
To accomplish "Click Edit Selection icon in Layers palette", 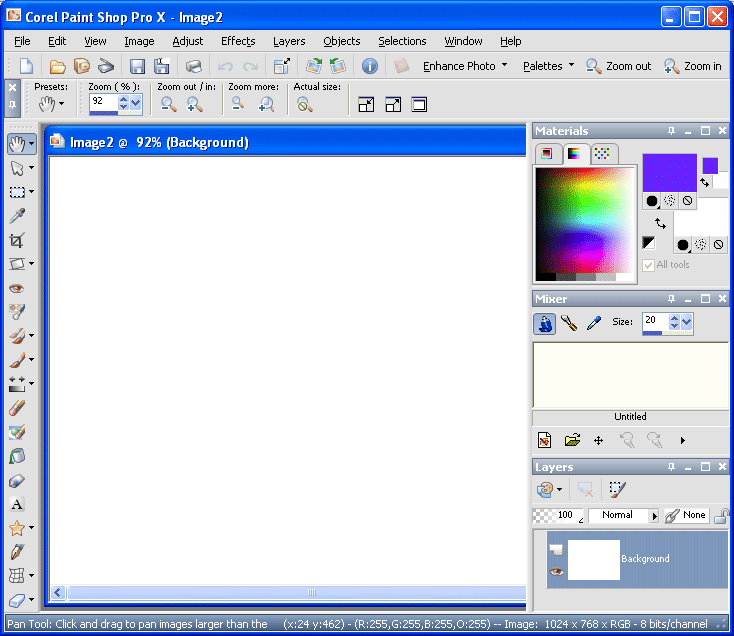I will [x=617, y=489].
